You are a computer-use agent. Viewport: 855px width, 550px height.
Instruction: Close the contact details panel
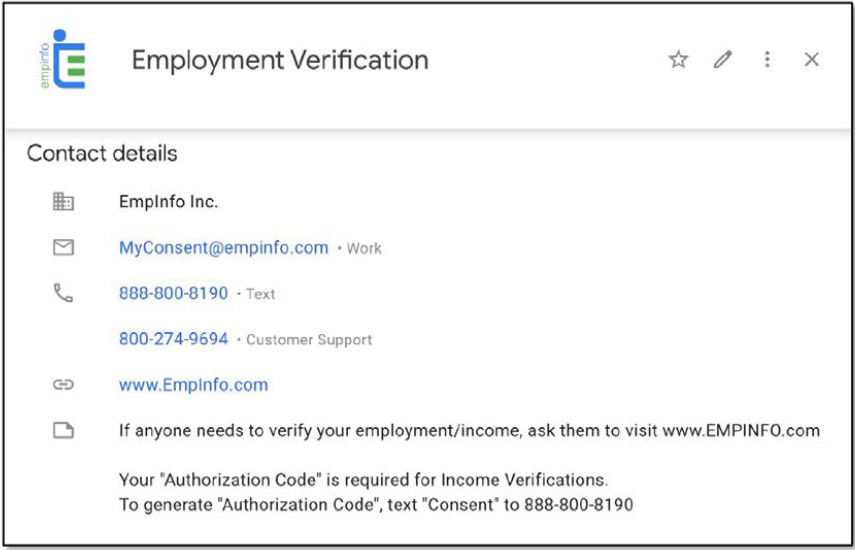812,60
